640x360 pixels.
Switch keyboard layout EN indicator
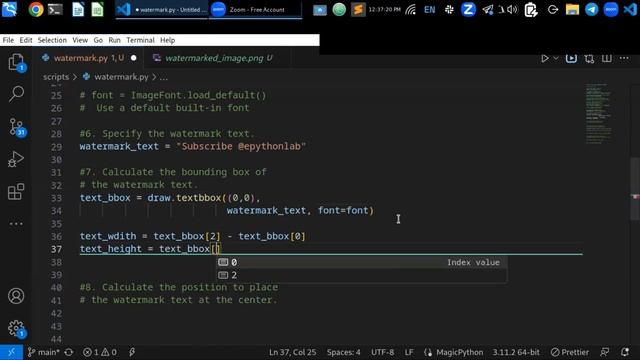coord(429,9)
